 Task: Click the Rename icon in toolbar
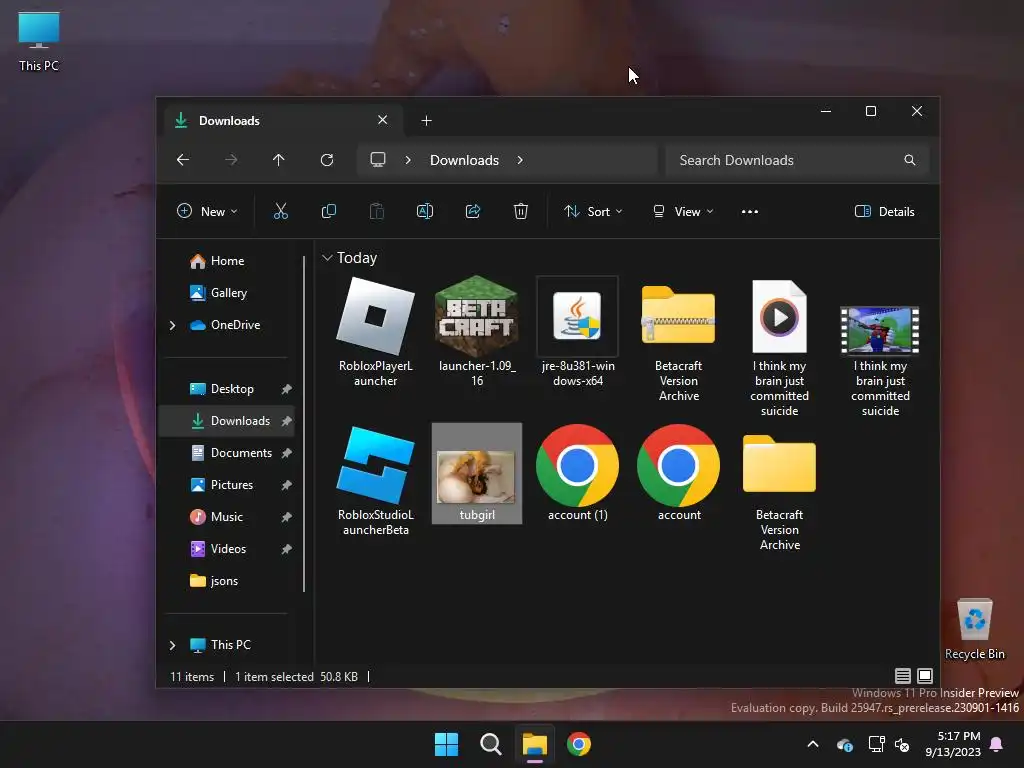424,212
